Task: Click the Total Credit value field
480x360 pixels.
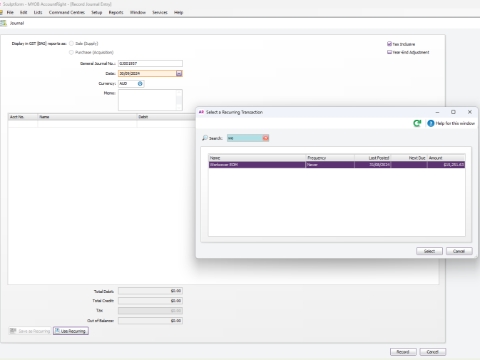Action: pyautogui.click(x=150, y=301)
